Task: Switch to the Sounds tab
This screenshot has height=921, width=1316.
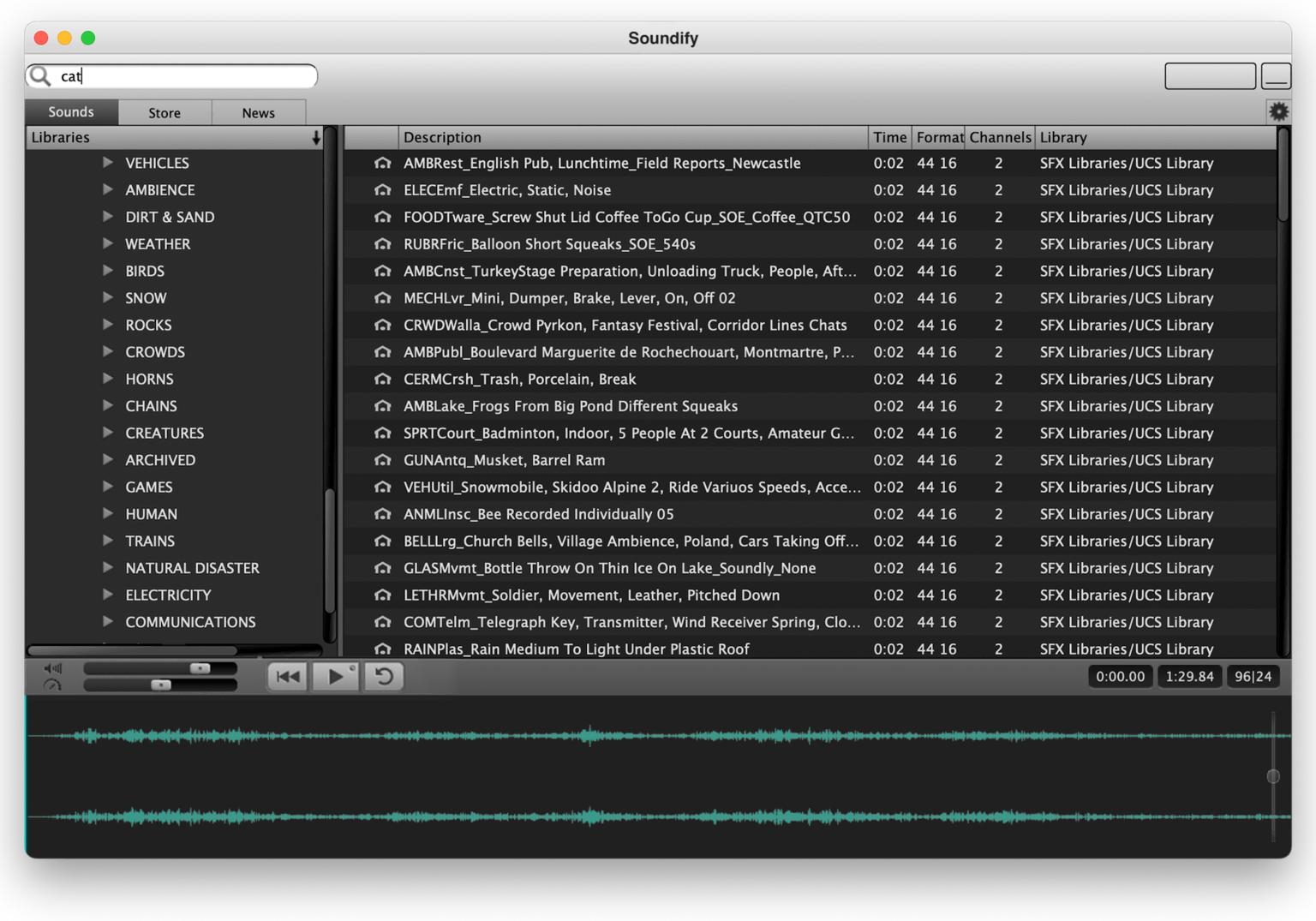Action: 71,112
